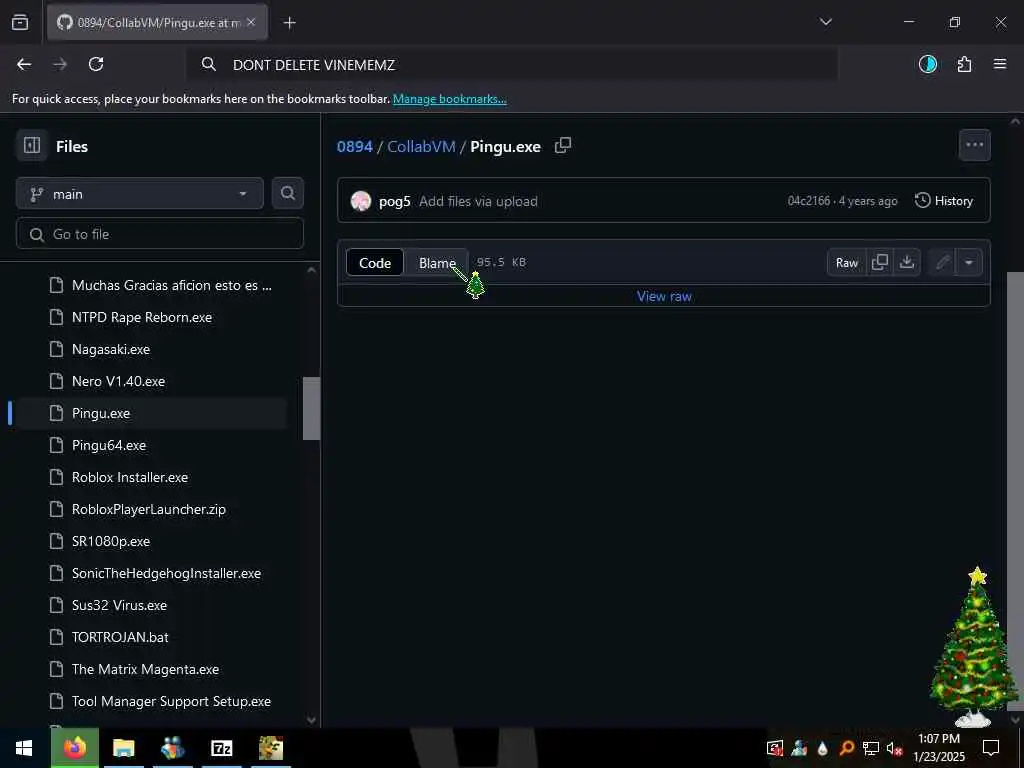1024x768 pixels.
Task: Copy the file path icon next to Pingu.exe
Action: pos(563,146)
